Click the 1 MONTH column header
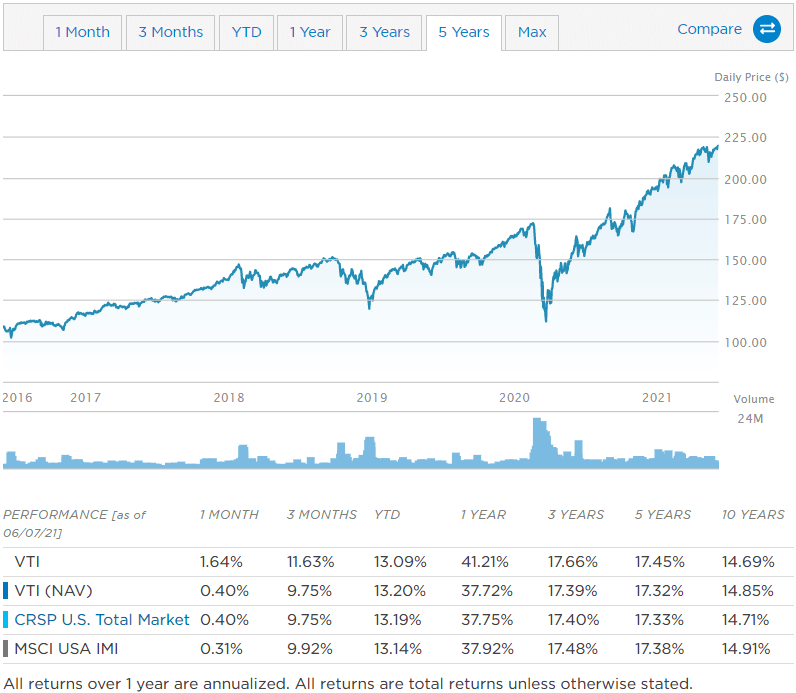The width and height of the screenshot is (796, 693). click(x=229, y=515)
